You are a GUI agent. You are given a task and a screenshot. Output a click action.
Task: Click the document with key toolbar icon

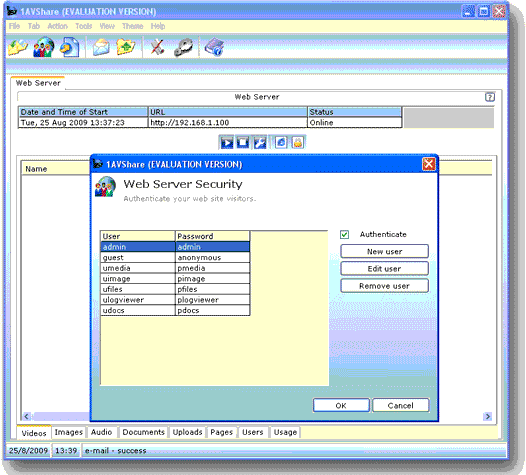[70, 47]
